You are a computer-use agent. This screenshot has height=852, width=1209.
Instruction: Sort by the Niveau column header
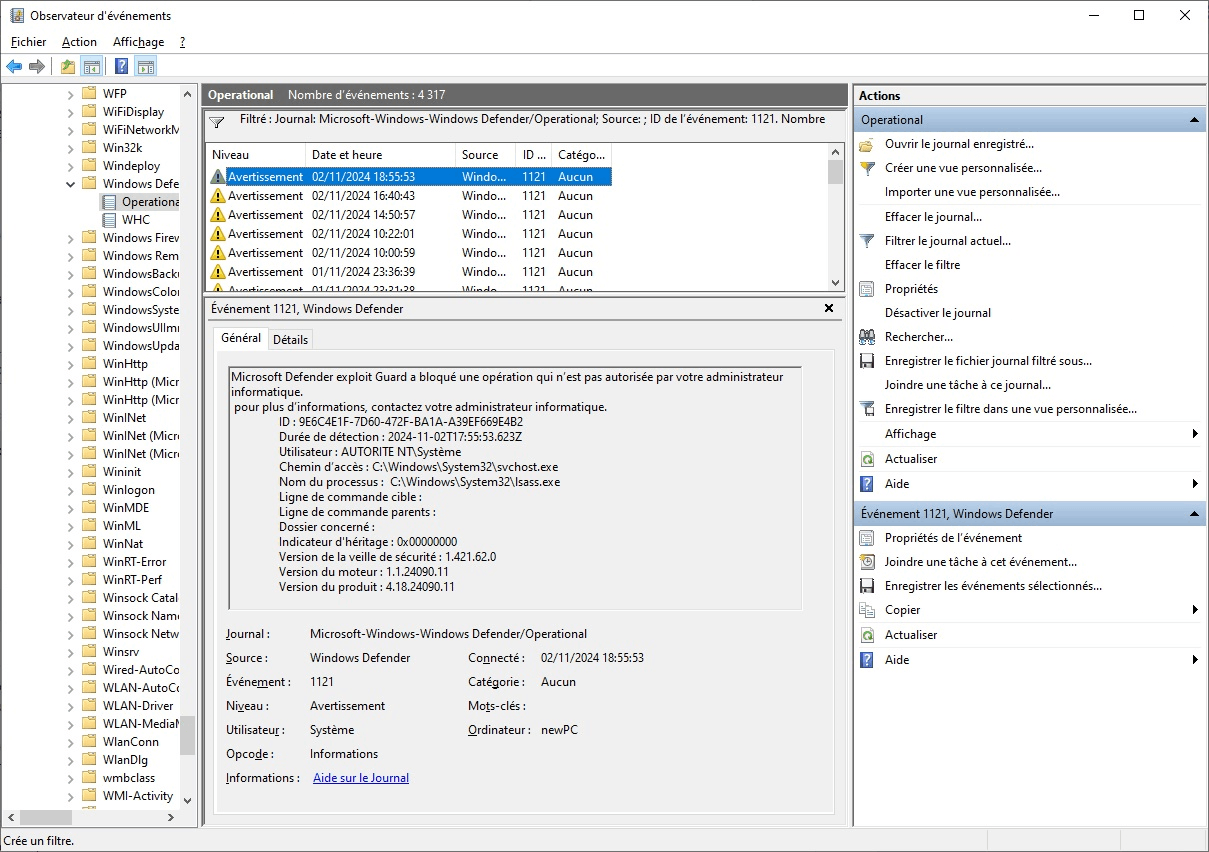(x=255, y=155)
